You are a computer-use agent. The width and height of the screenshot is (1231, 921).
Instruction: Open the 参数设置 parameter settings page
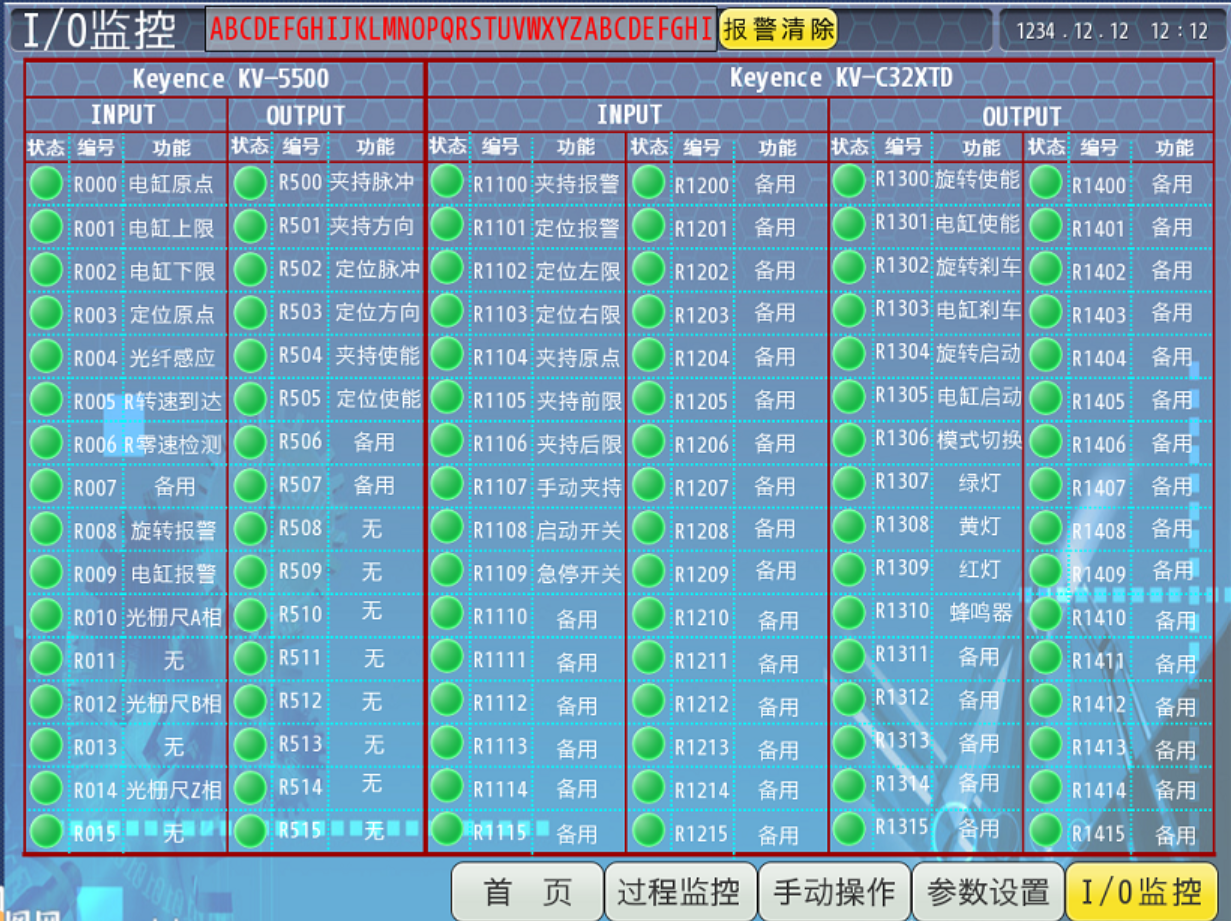click(x=988, y=891)
